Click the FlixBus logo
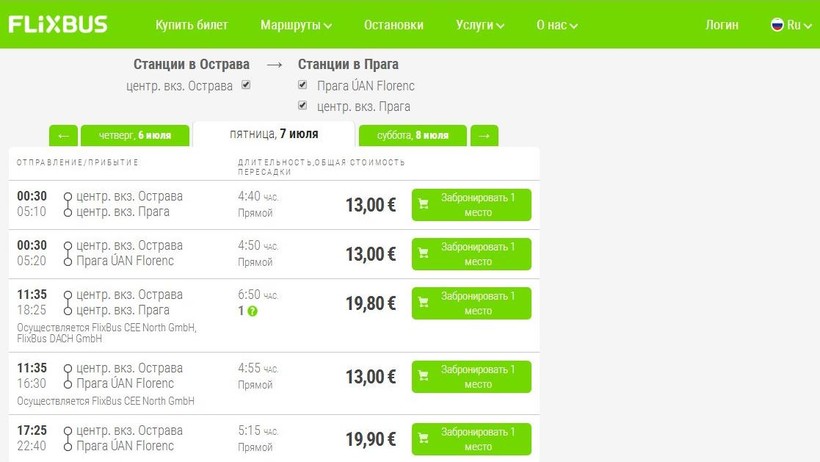 (x=58, y=24)
